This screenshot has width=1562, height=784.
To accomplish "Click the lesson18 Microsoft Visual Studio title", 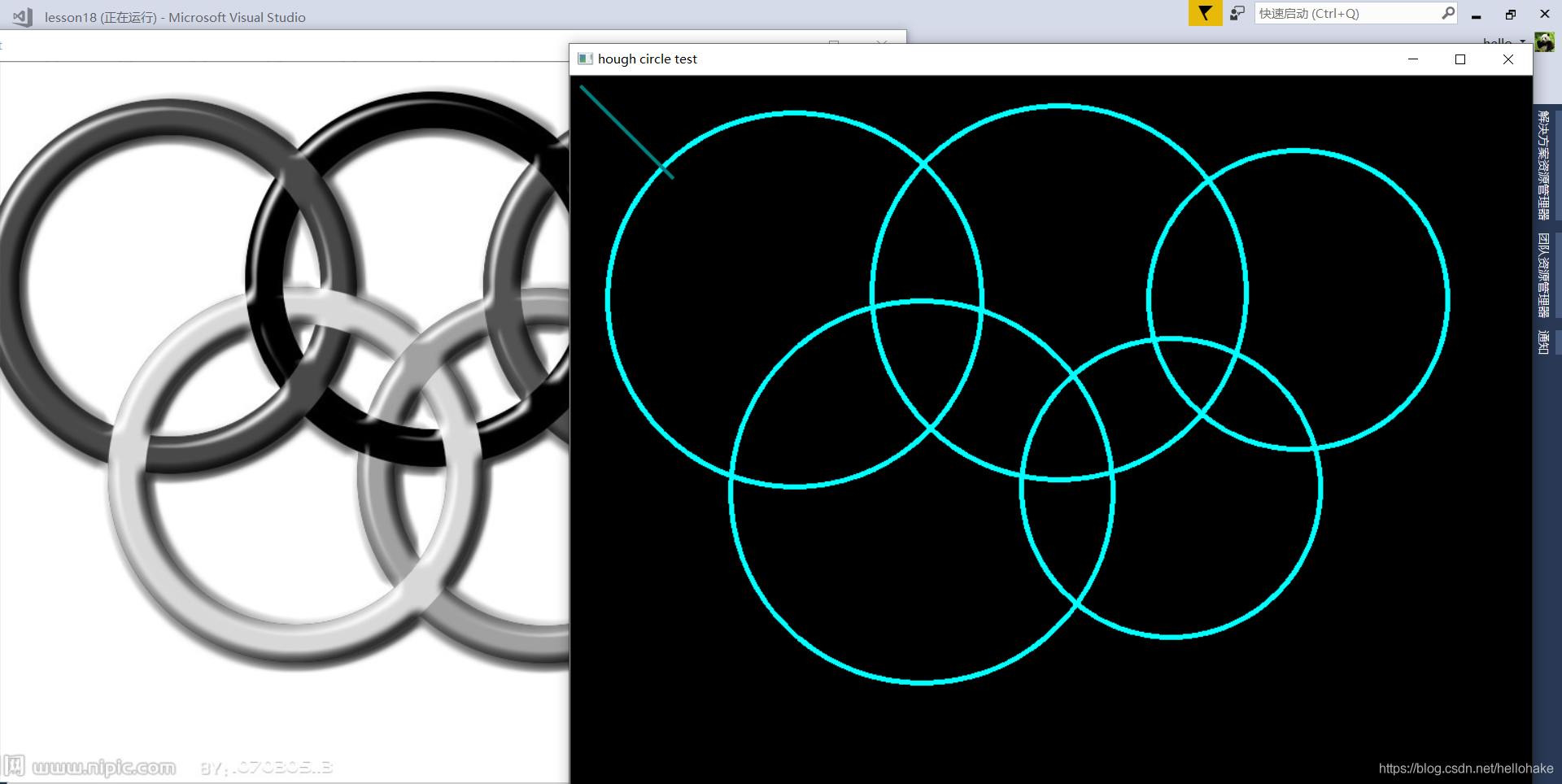I will (175, 17).
